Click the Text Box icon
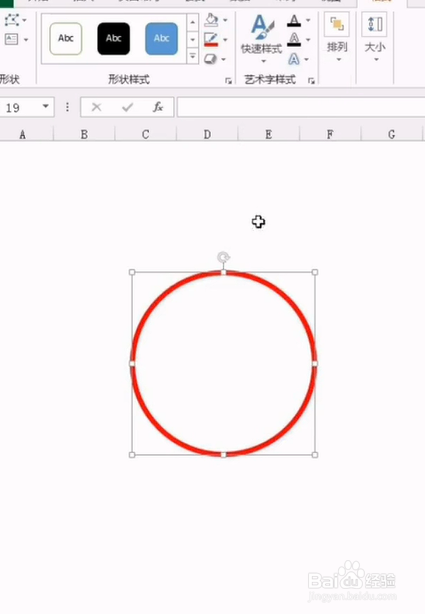The width and height of the screenshot is (425, 614). [x=11, y=39]
